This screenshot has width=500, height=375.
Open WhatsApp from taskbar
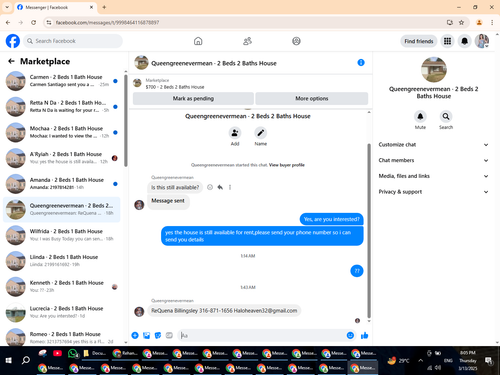tap(73, 353)
